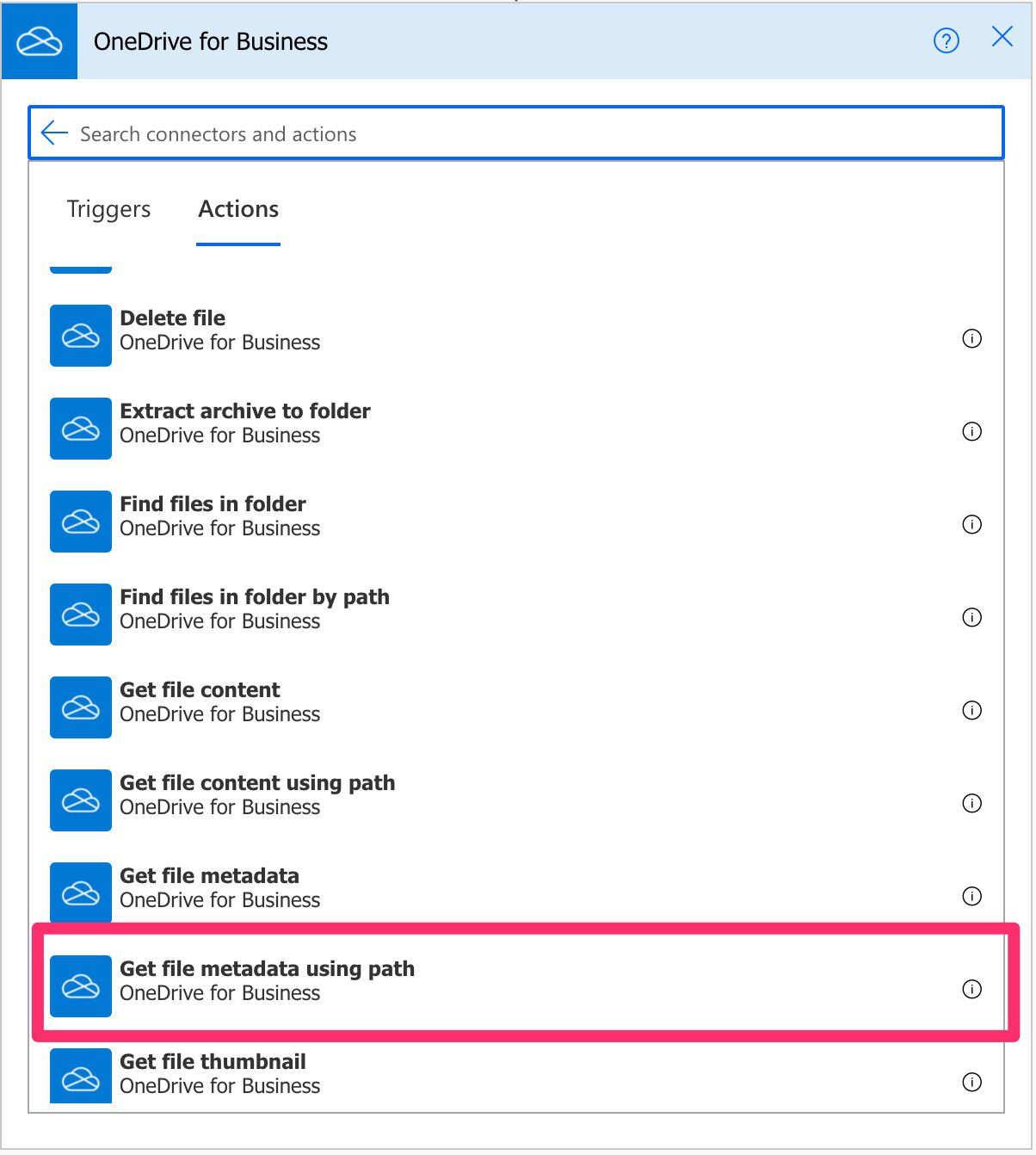View info for Get file content using path
The width and height of the screenshot is (1036, 1155).
(971, 803)
